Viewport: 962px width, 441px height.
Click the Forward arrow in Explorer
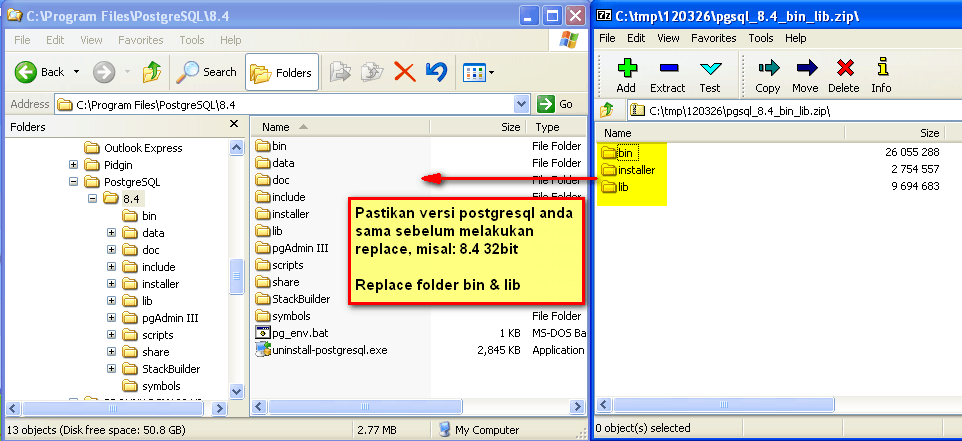[x=104, y=72]
